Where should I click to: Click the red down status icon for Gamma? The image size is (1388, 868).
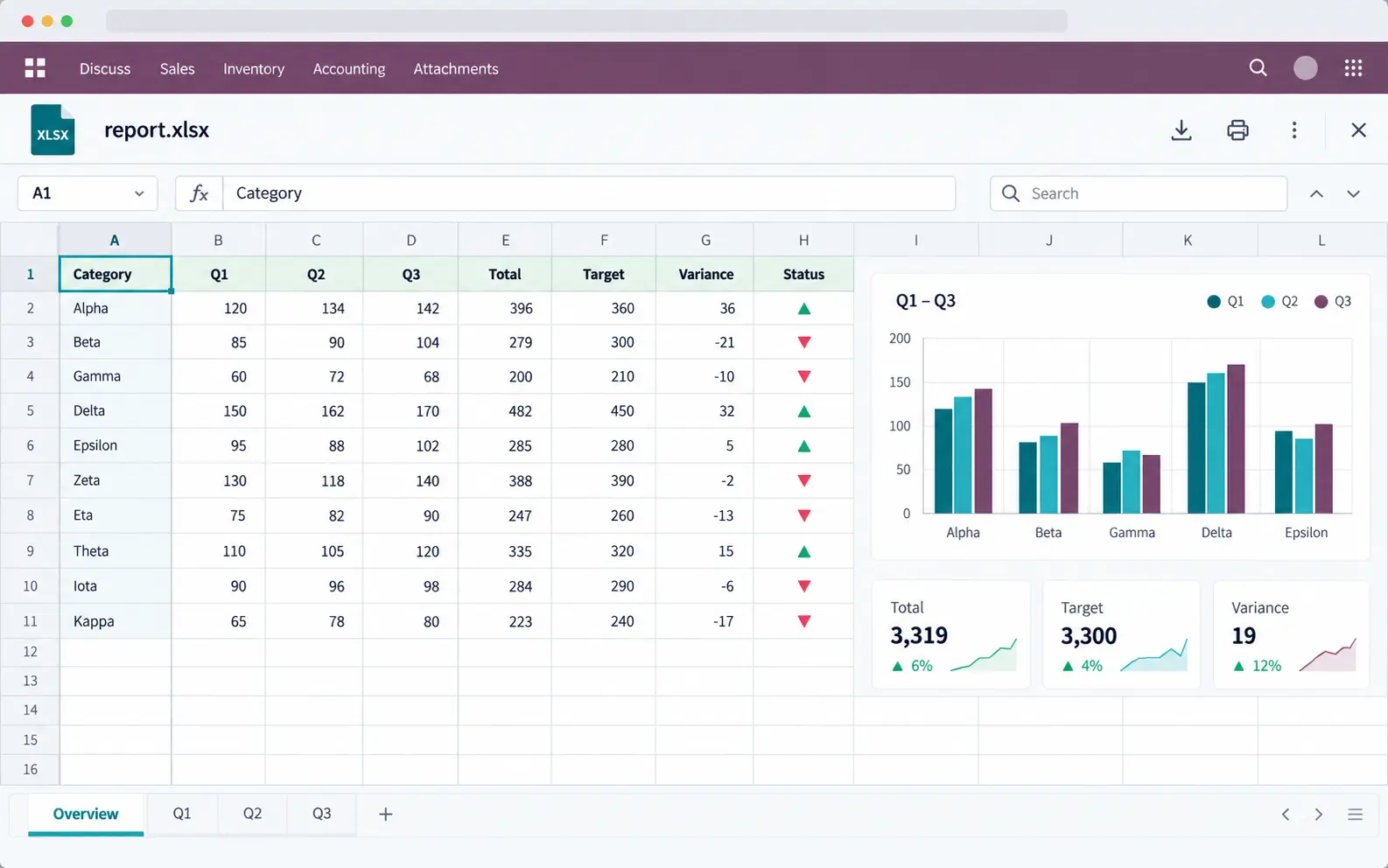click(803, 376)
